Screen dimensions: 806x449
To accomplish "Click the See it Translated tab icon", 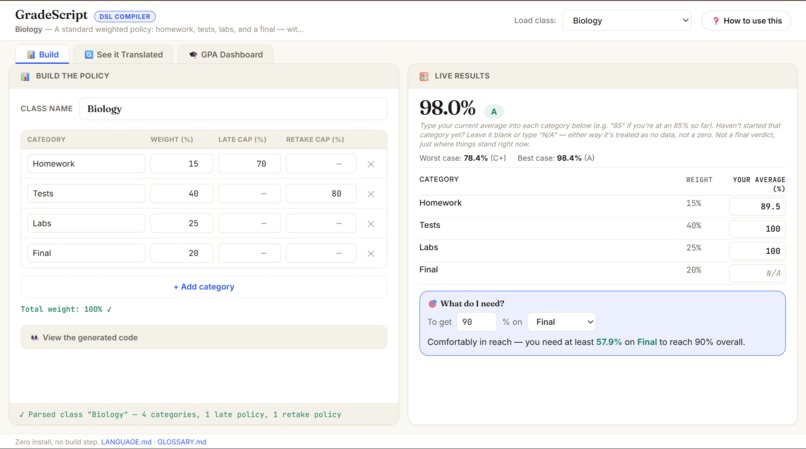I will click(89, 55).
